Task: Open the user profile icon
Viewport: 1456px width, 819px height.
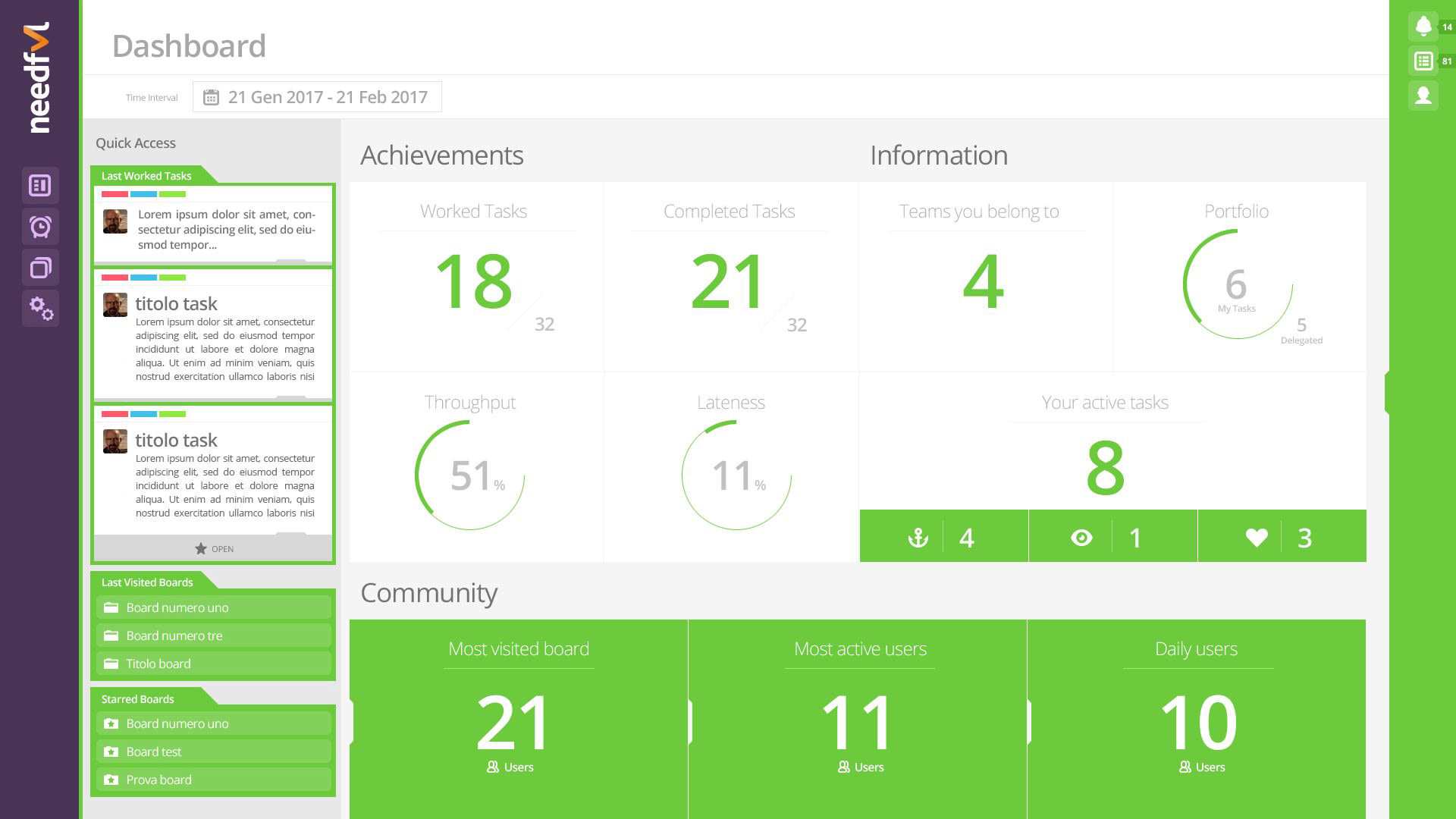Action: coord(1423,96)
